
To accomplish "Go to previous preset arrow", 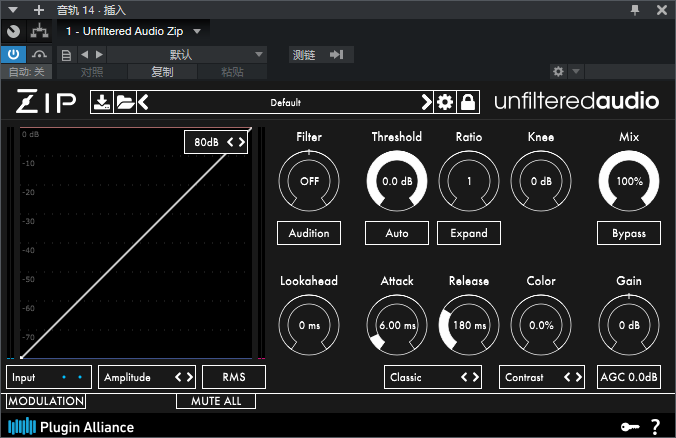I will [143, 102].
